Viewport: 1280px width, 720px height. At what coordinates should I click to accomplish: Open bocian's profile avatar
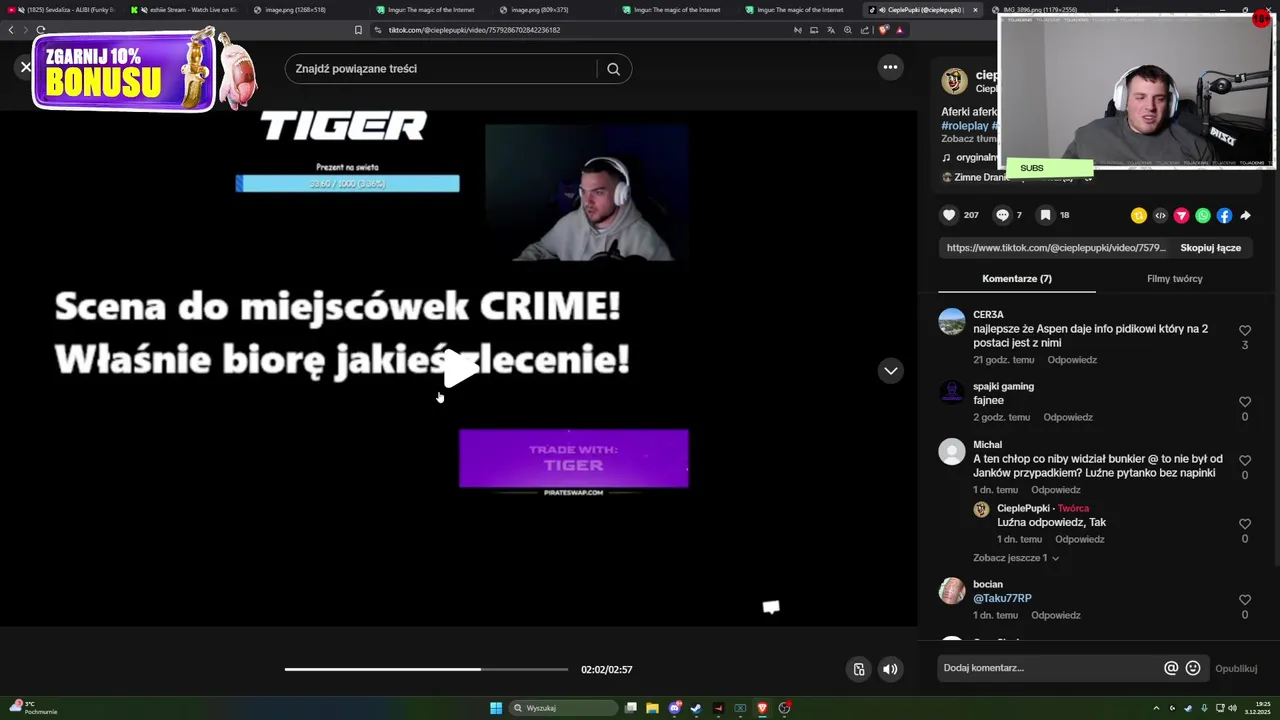[952, 591]
